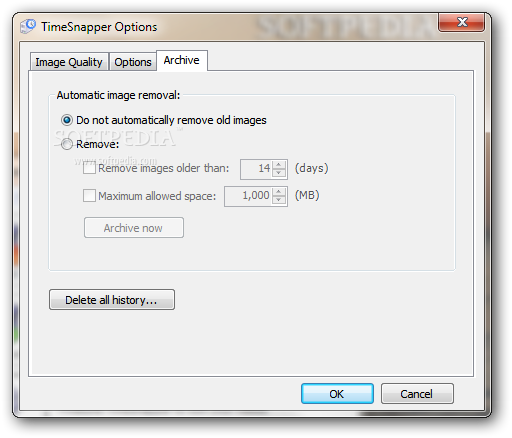Decrease the days spinner value
Screen dimensions: 512x438
click(x=279, y=173)
